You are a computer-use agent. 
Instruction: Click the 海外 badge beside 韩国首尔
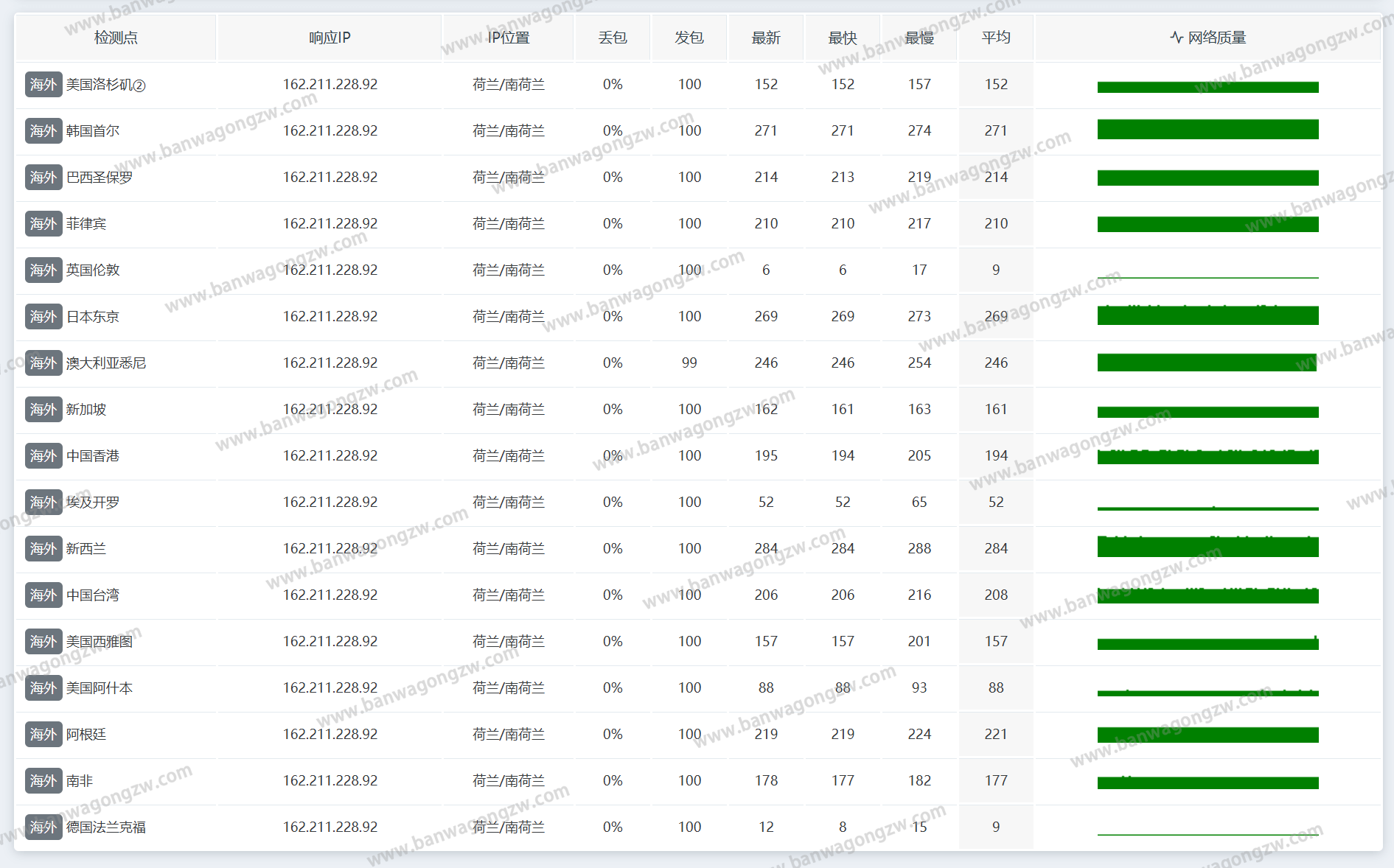pyautogui.click(x=43, y=131)
